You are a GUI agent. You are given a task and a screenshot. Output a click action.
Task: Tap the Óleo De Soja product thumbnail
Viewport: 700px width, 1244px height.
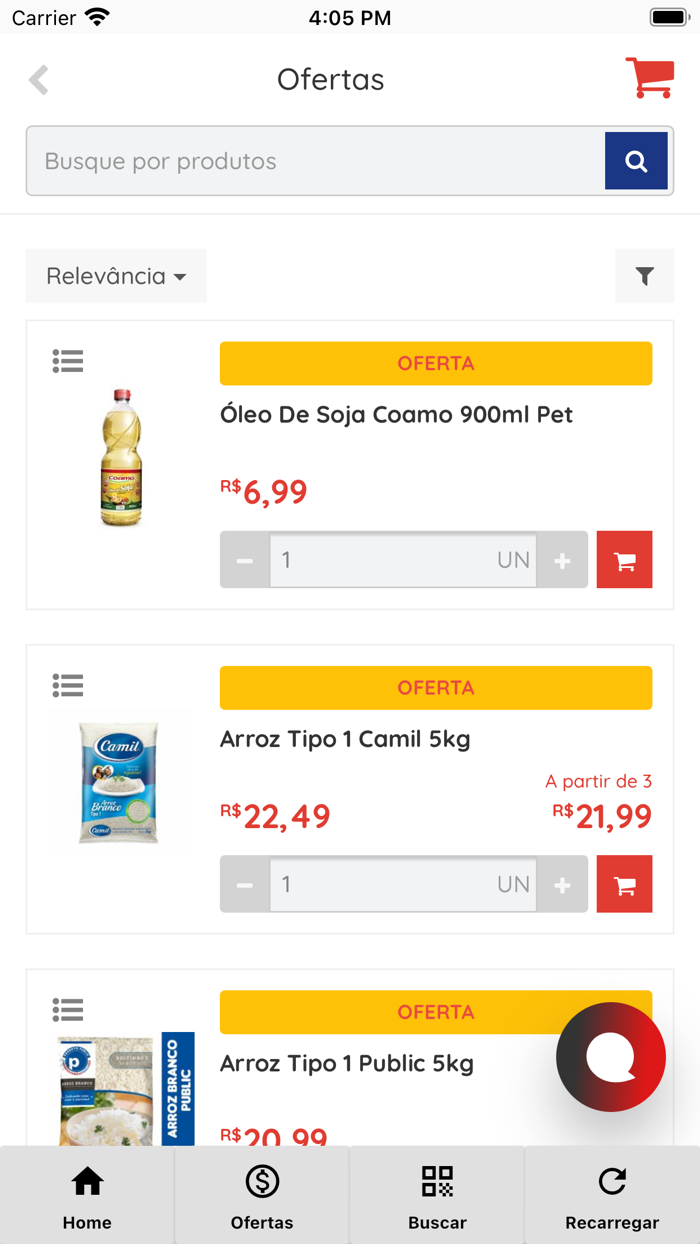pos(120,459)
